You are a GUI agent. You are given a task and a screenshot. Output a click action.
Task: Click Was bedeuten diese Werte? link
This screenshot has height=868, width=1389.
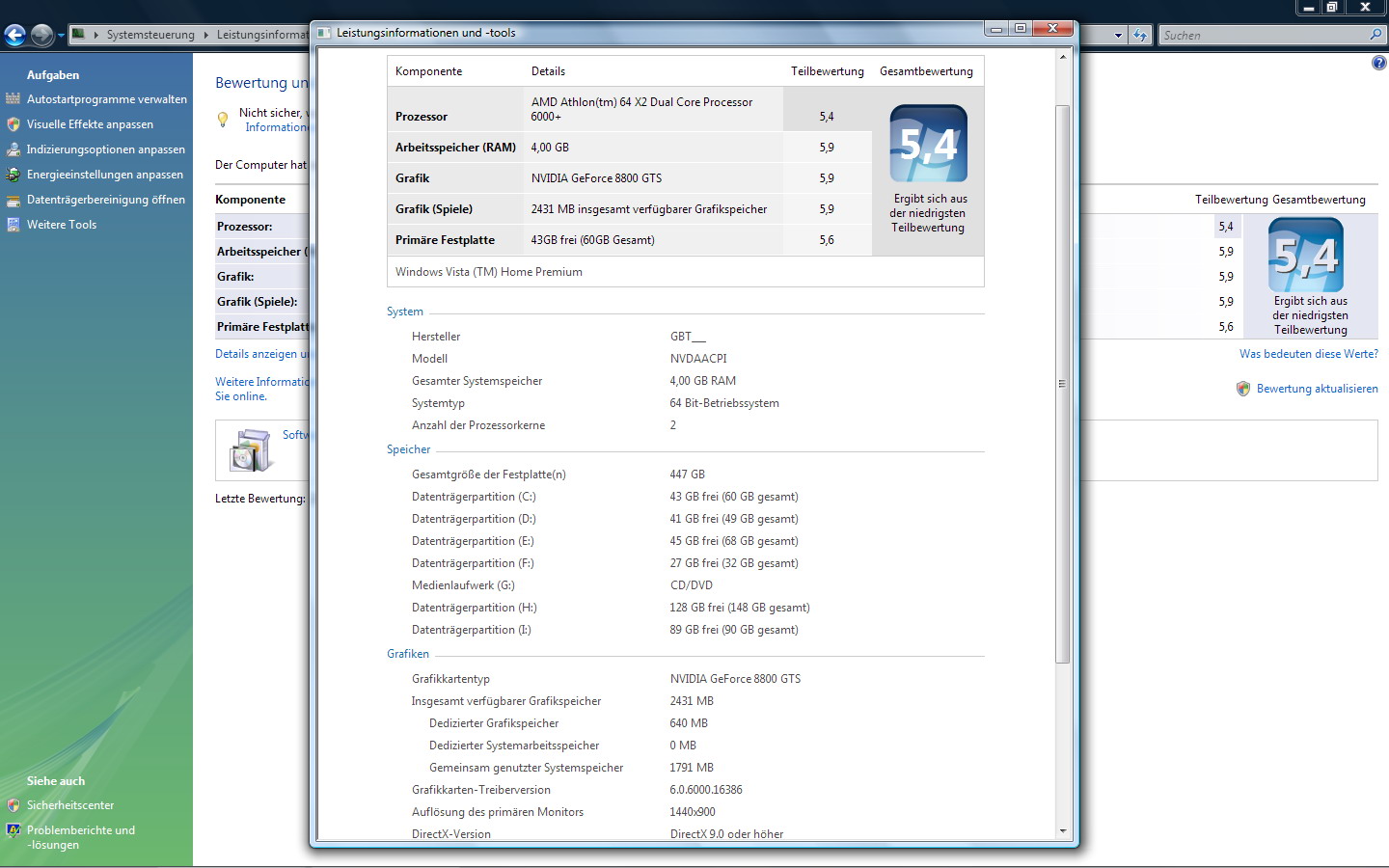pyautogui.click(x=1309, y=354)
